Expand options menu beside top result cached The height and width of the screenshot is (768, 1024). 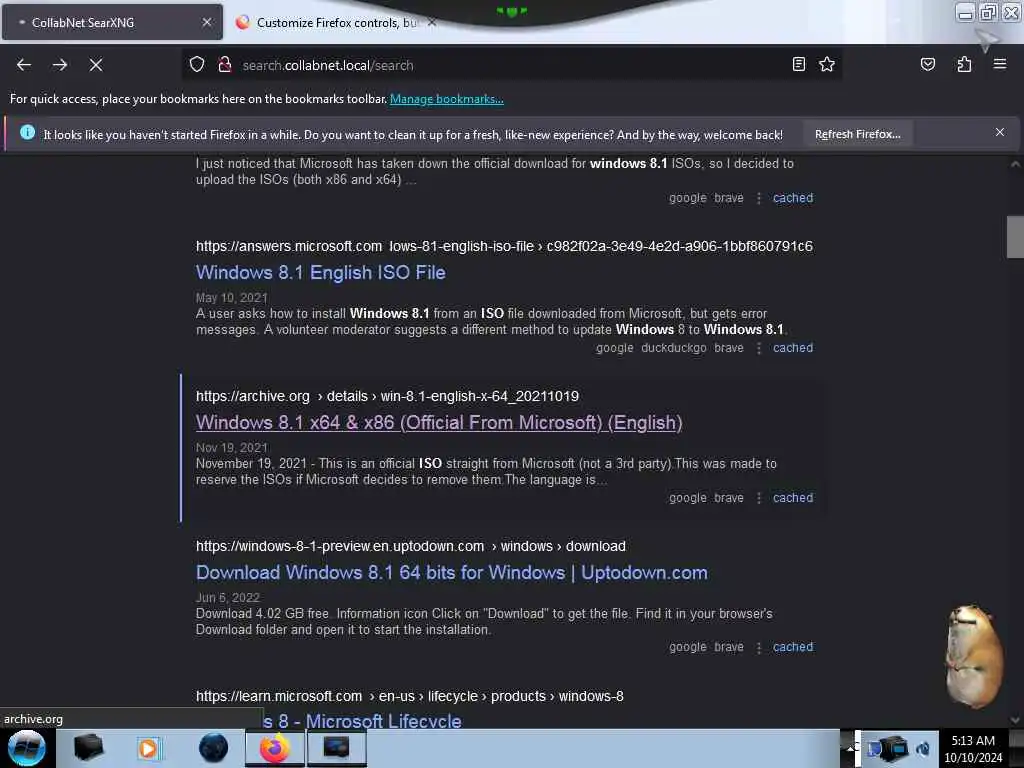[x=759, y=199]
